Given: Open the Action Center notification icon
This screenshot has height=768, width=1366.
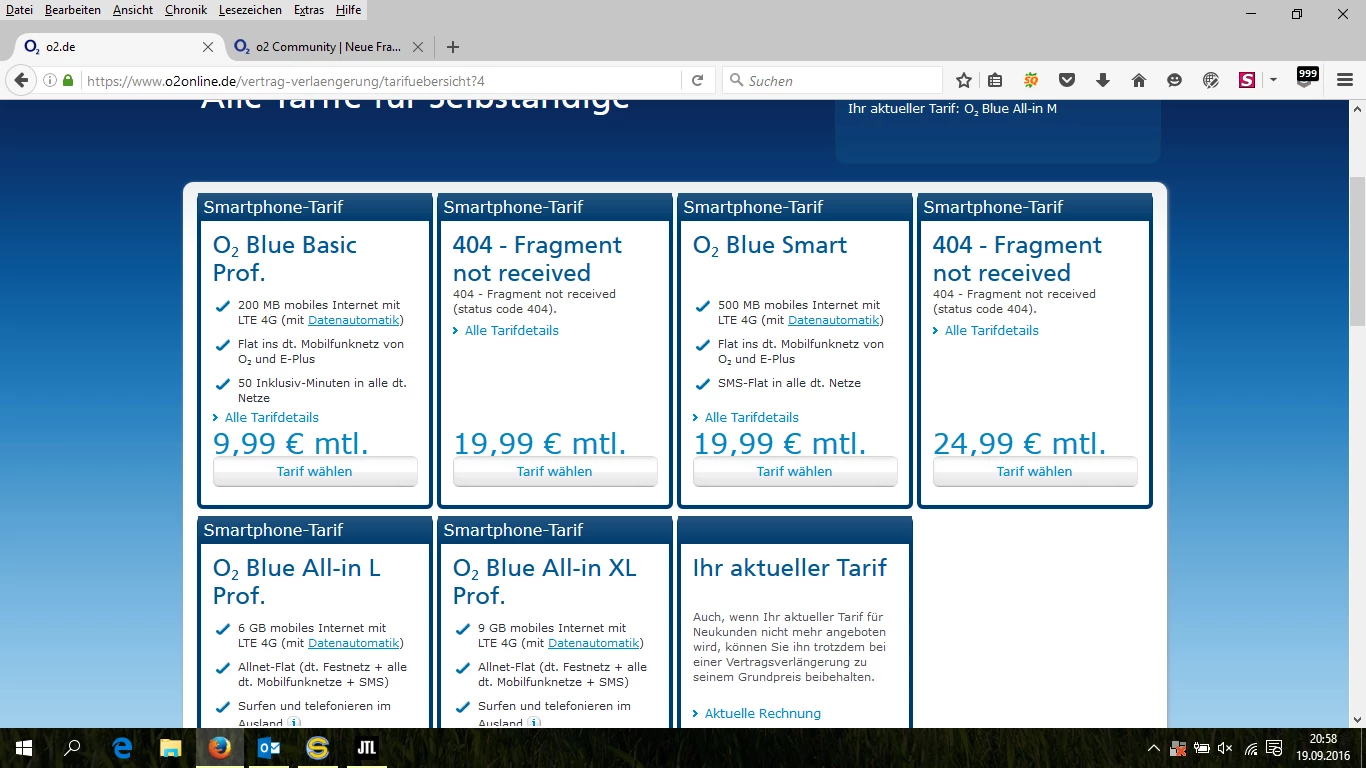Looking at the screenshot, I should tap(1275, 748).
